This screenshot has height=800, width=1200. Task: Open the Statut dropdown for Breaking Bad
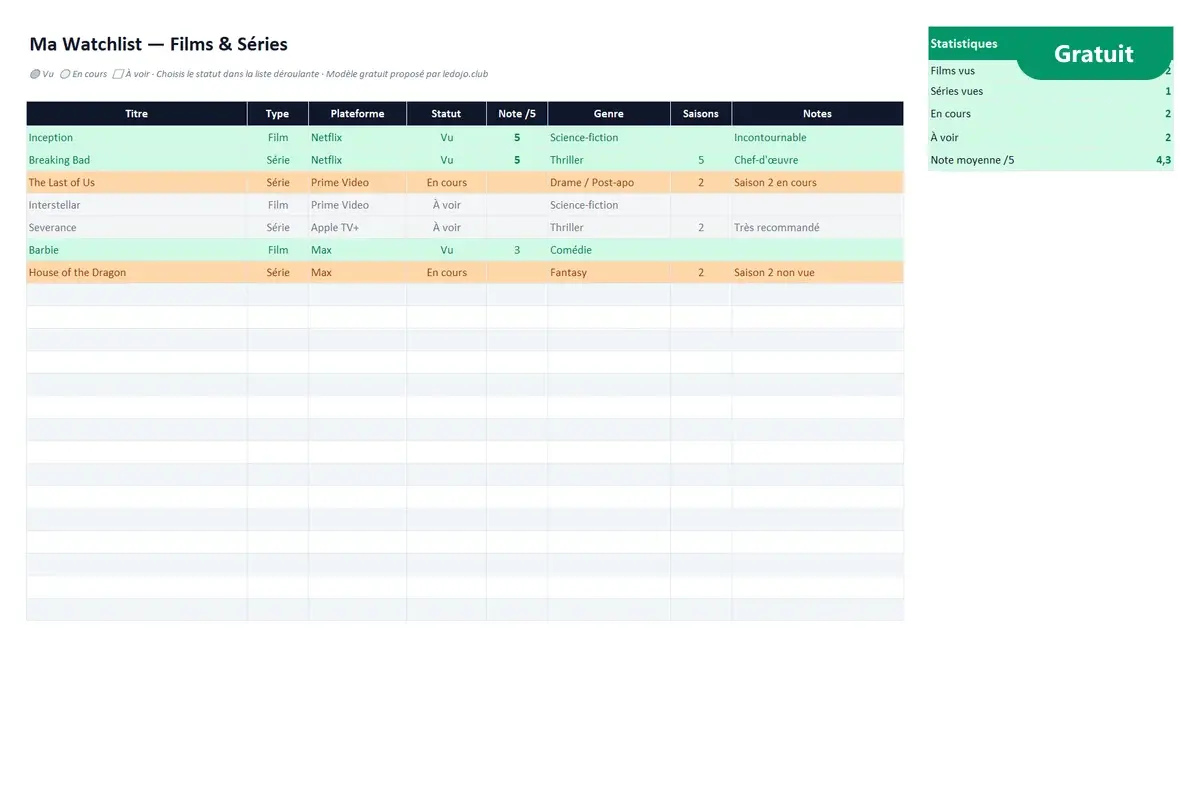point(446,160)
